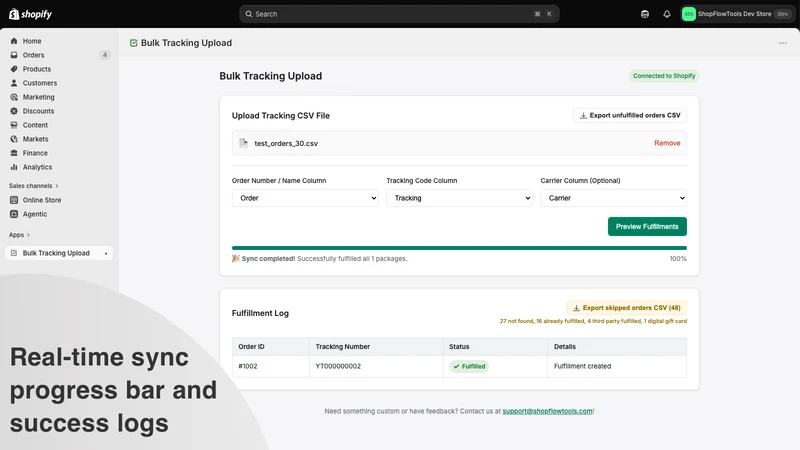Click the Discounts badge icon

[14, 111]
